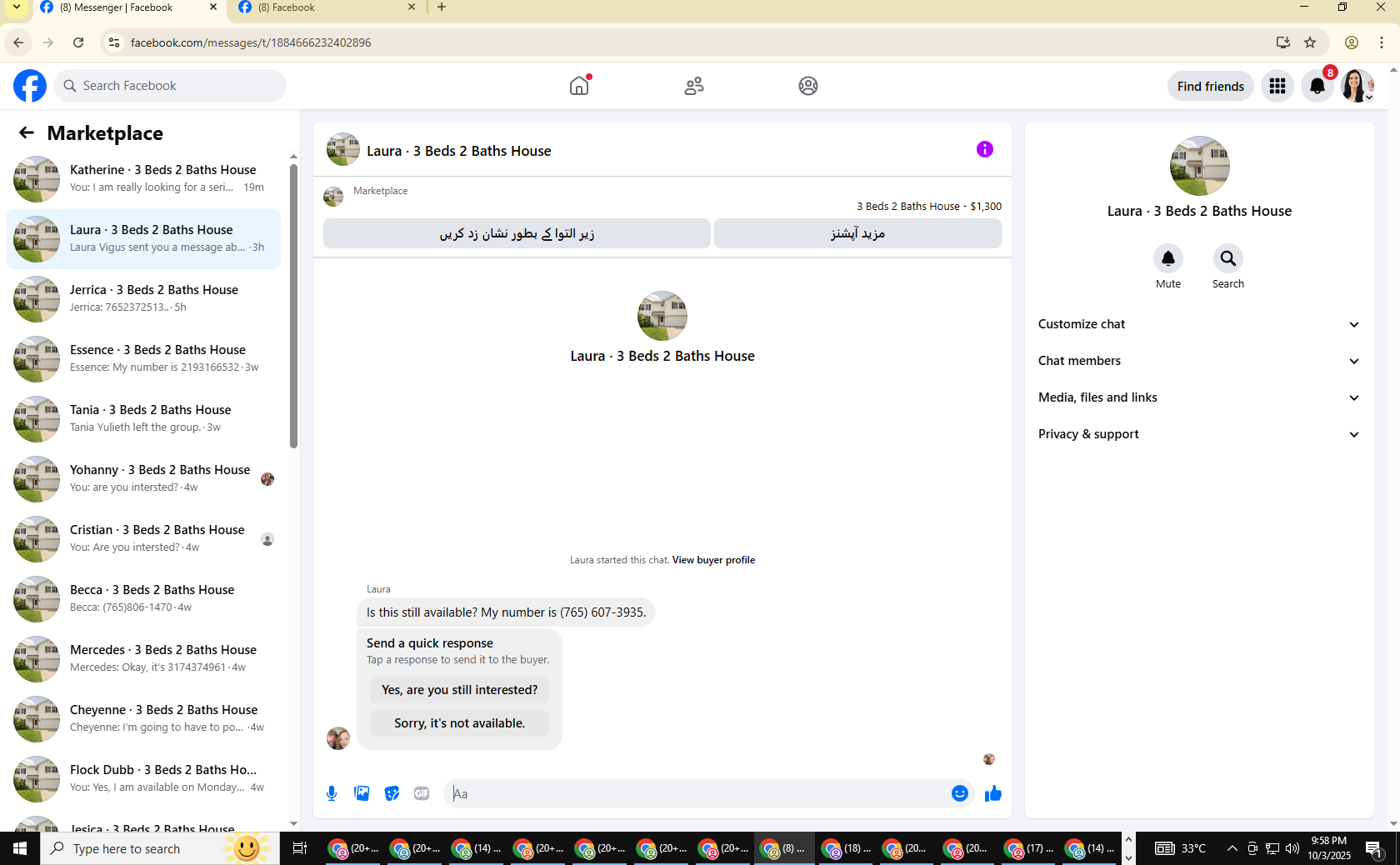1400x865 pixels.
Task: Open the View buyer profile link
Action: [x=713, y=560]
